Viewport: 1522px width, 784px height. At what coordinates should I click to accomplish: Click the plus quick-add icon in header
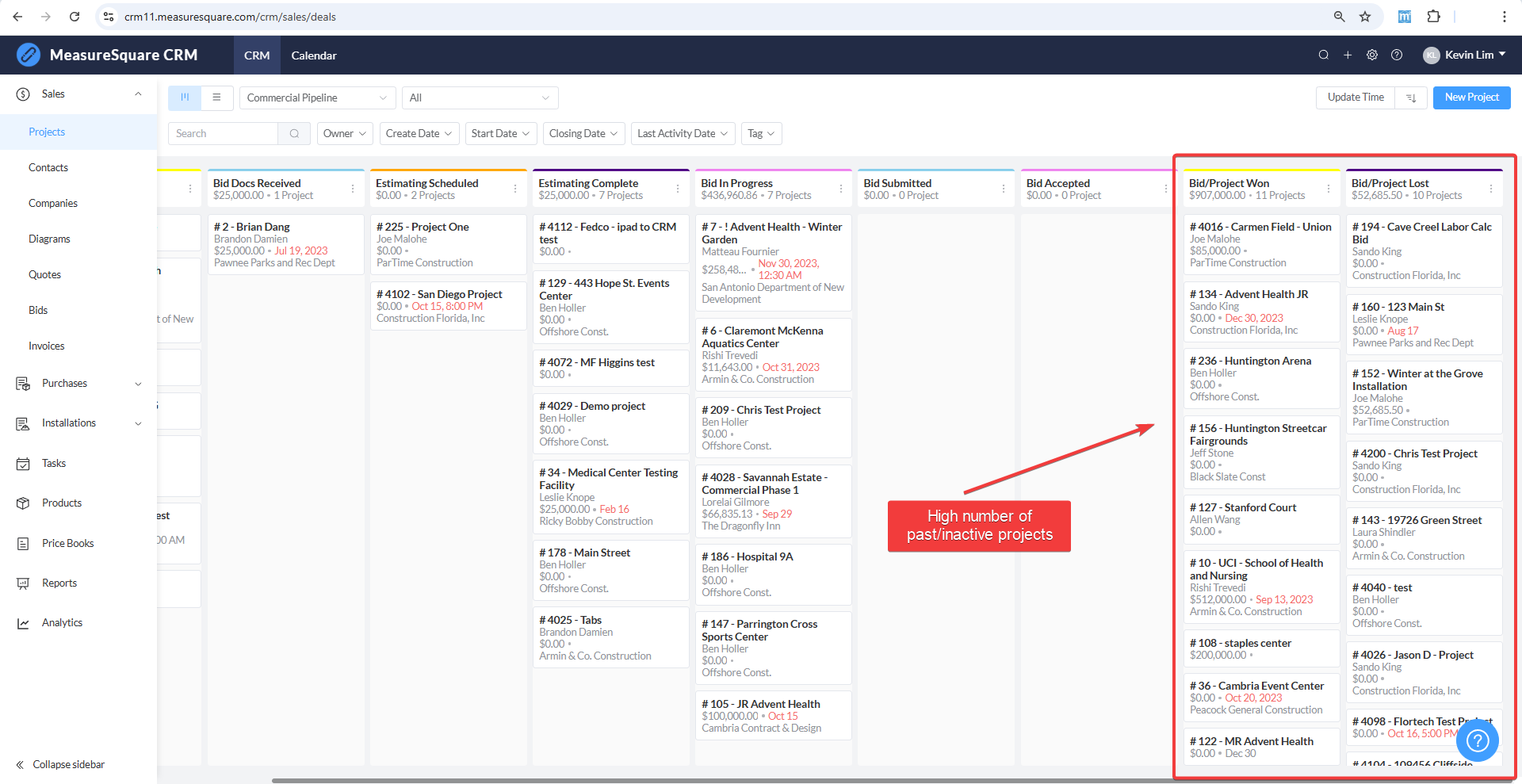click(x=1348, y=55)
